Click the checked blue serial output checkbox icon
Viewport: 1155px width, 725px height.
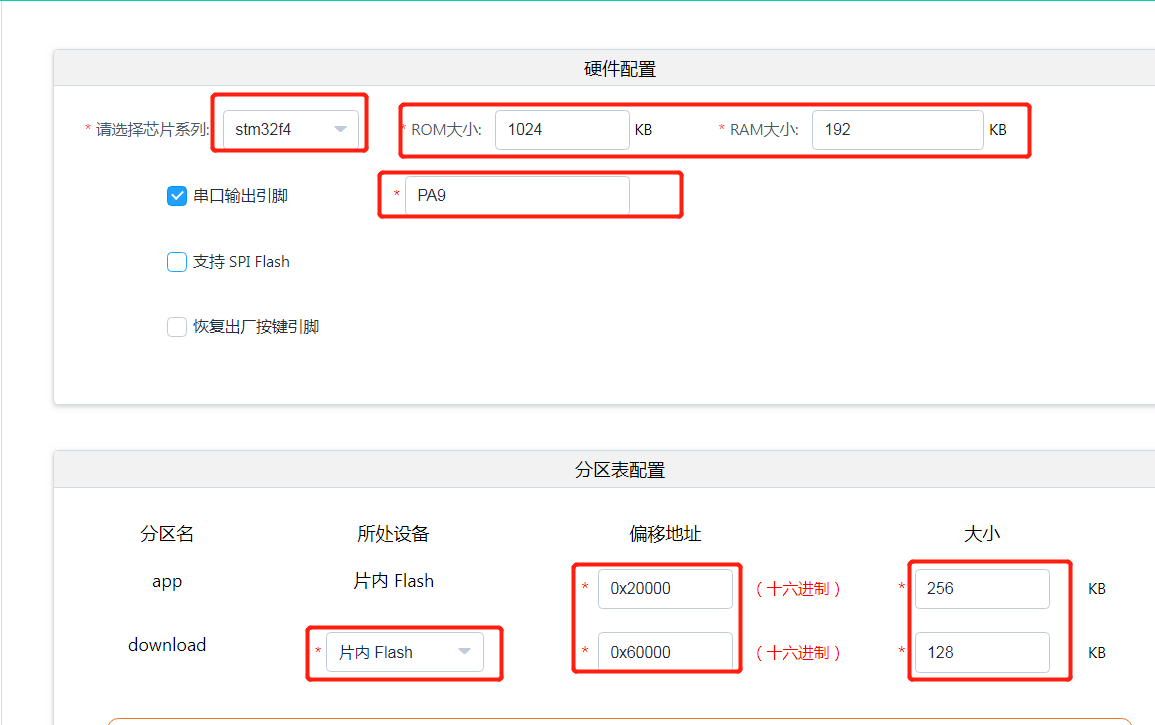[176, 196]
